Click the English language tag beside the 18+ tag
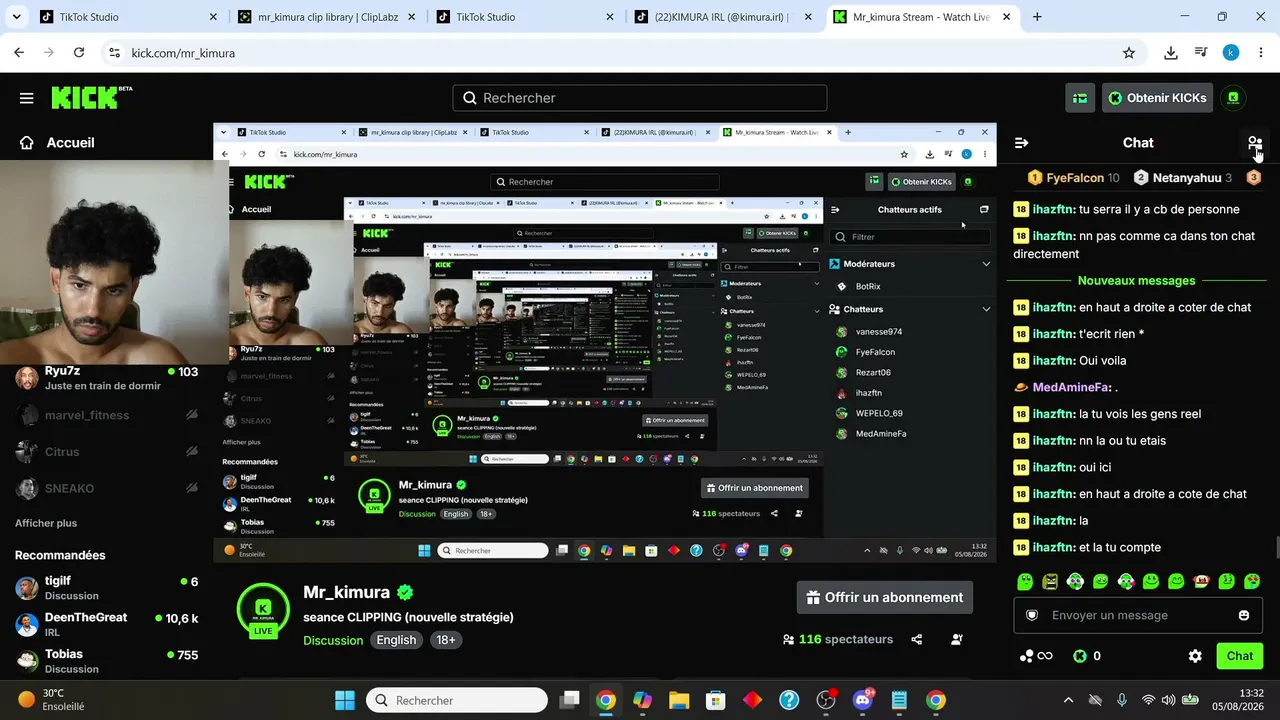 pyautogui.click(x=396, y=640)
